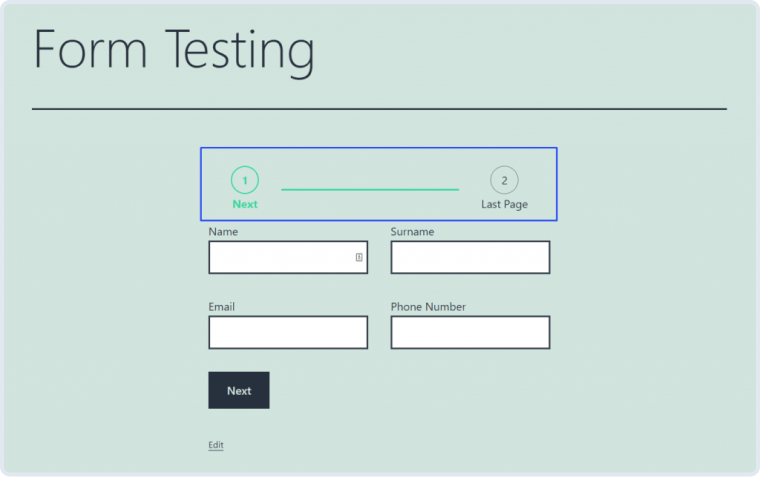Focus the Name input field
This screenshot has width=760, height=477.
pyautogui.click(x=288, y=257)
